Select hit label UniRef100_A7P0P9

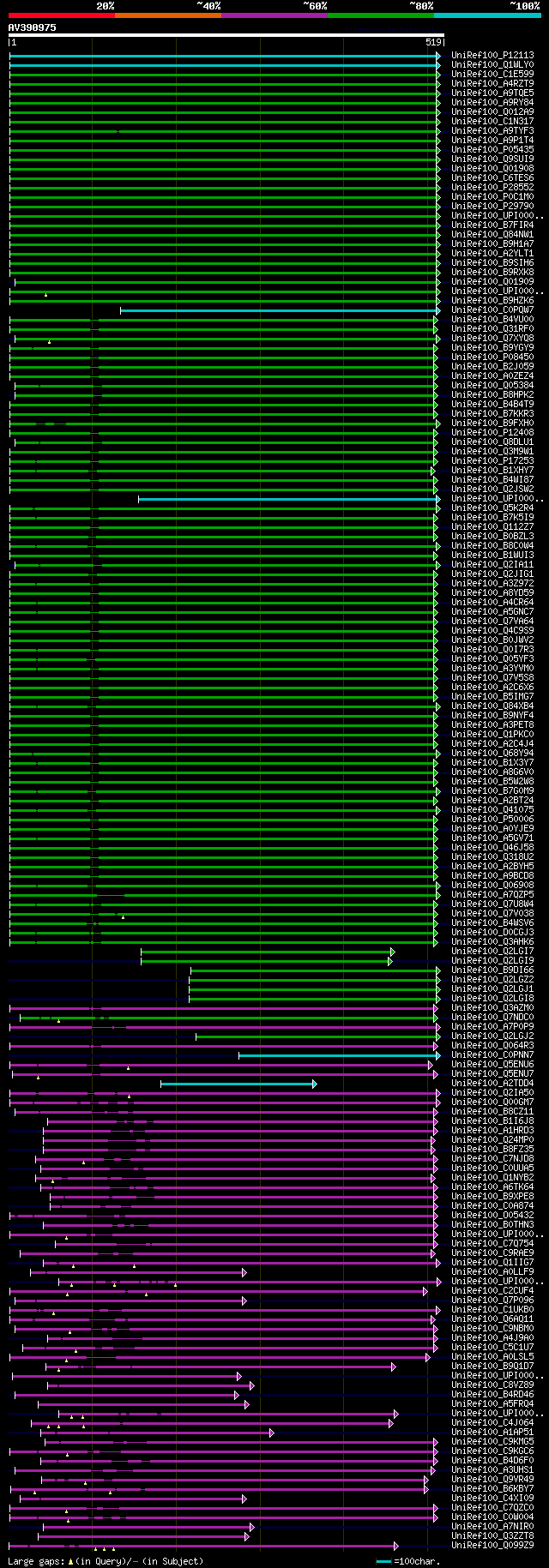click(492, 1027)
